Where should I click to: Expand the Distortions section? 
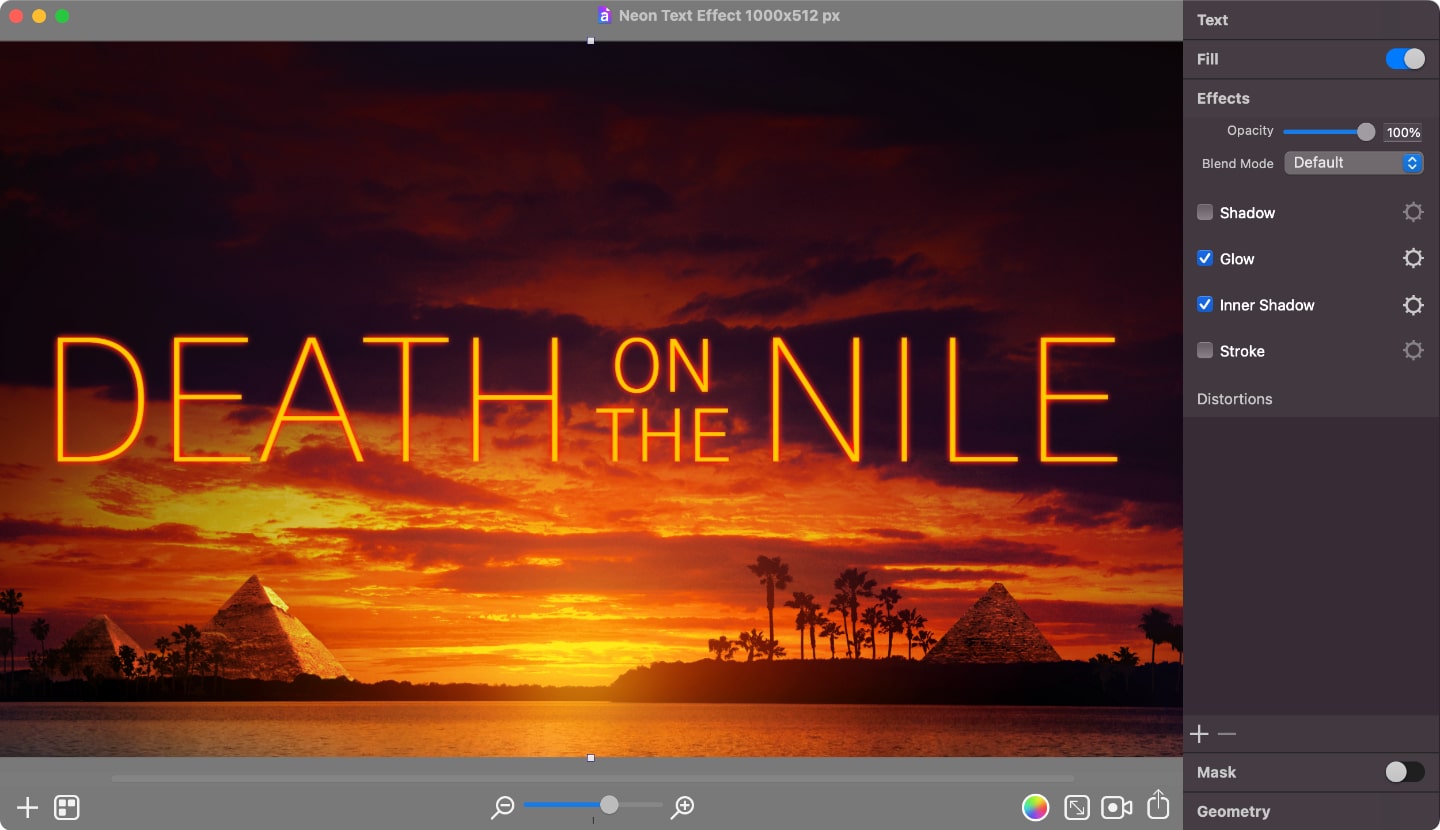point(1234,399)
